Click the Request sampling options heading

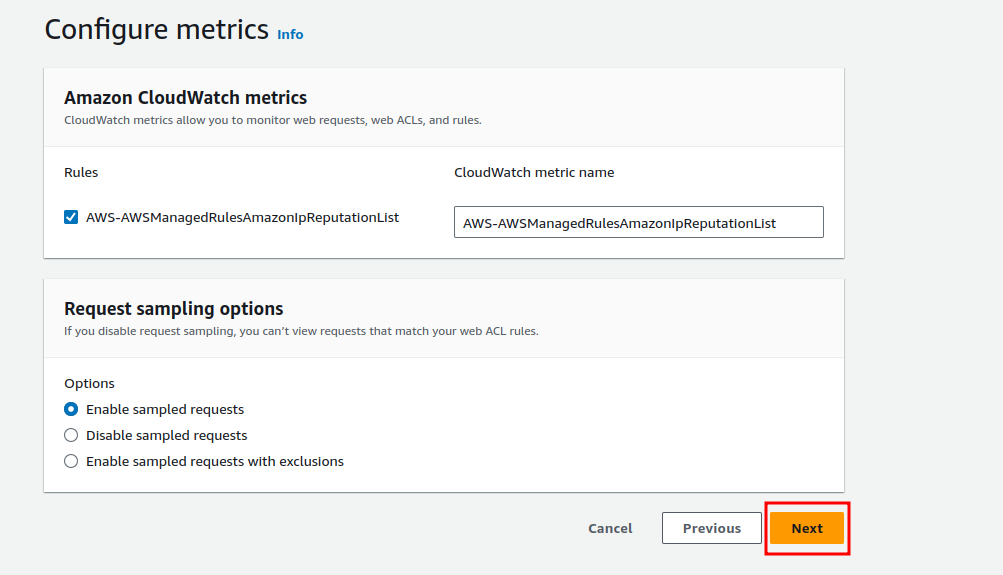click(173, 309)
